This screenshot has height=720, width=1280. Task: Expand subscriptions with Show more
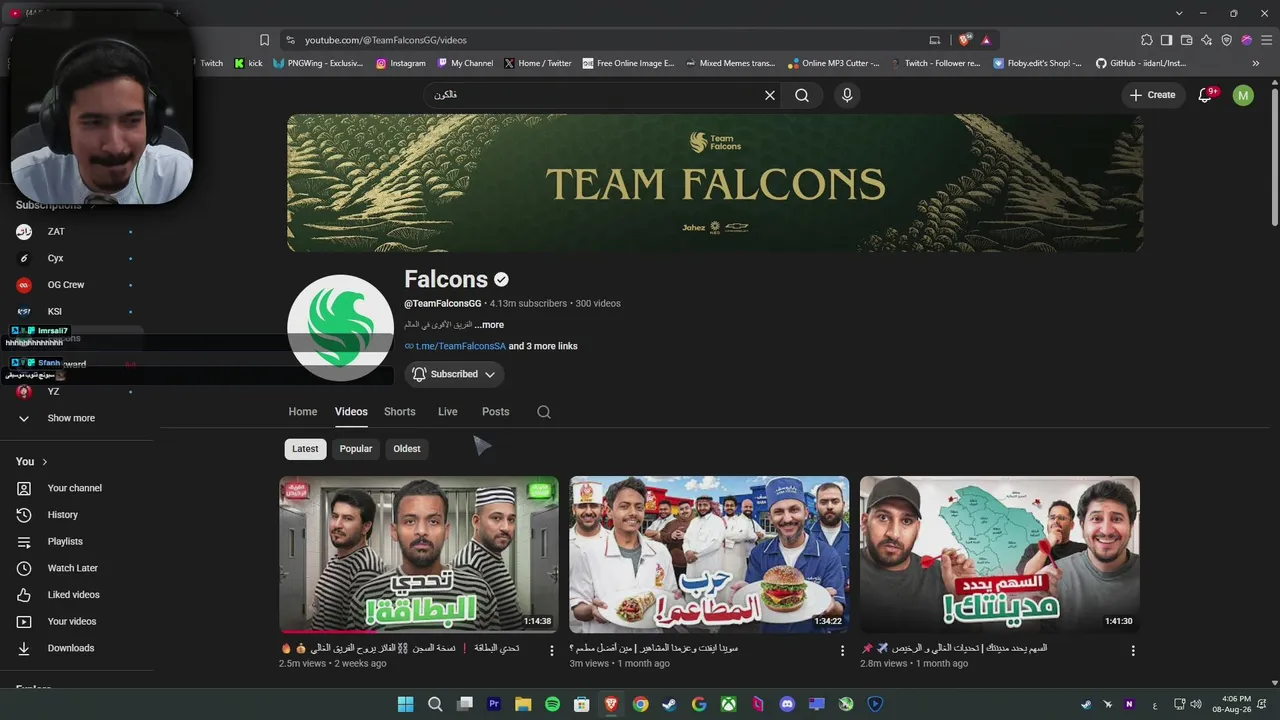[71, 418]
